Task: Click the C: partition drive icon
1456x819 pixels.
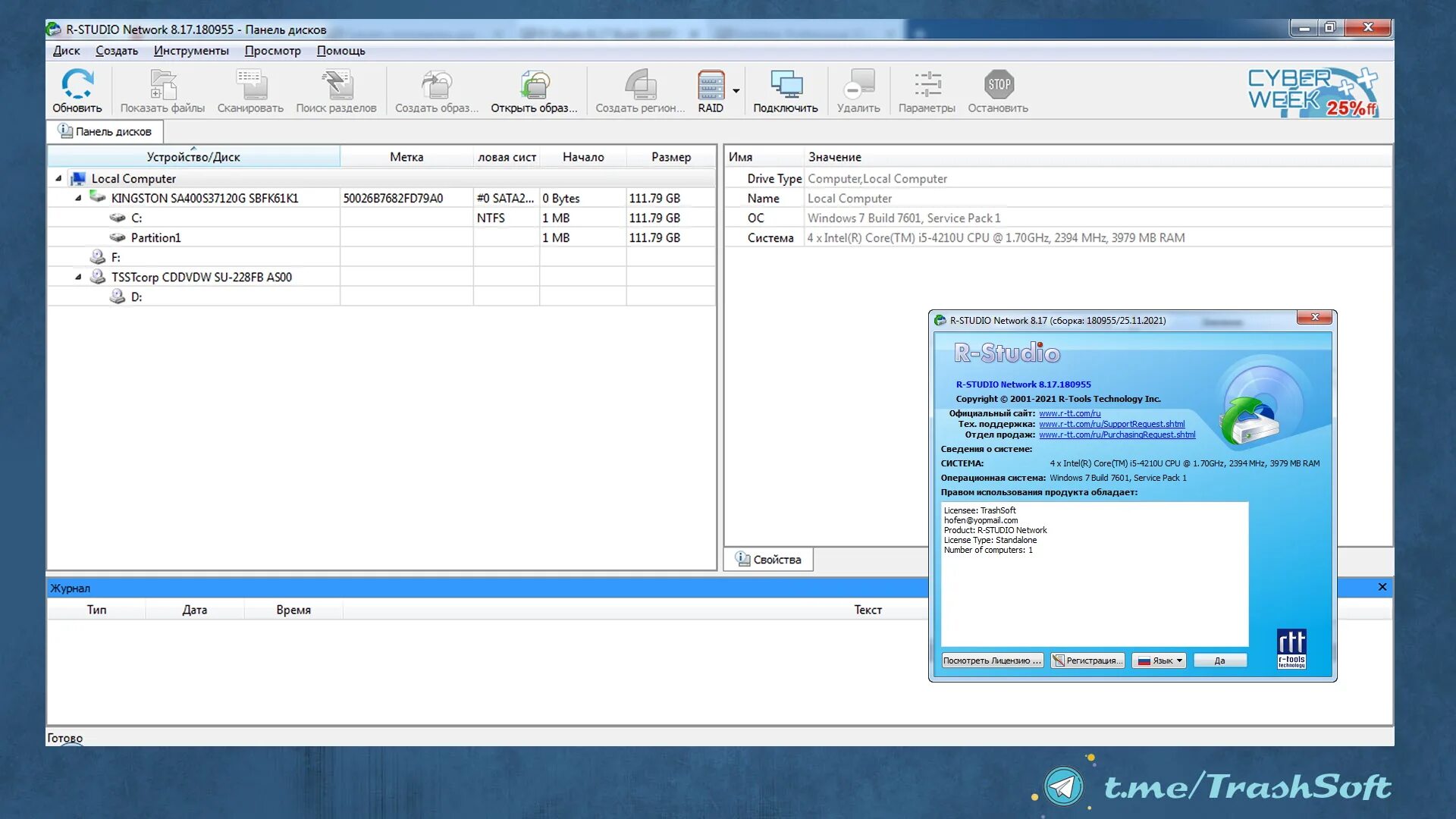Action: (x=117, y=218)
